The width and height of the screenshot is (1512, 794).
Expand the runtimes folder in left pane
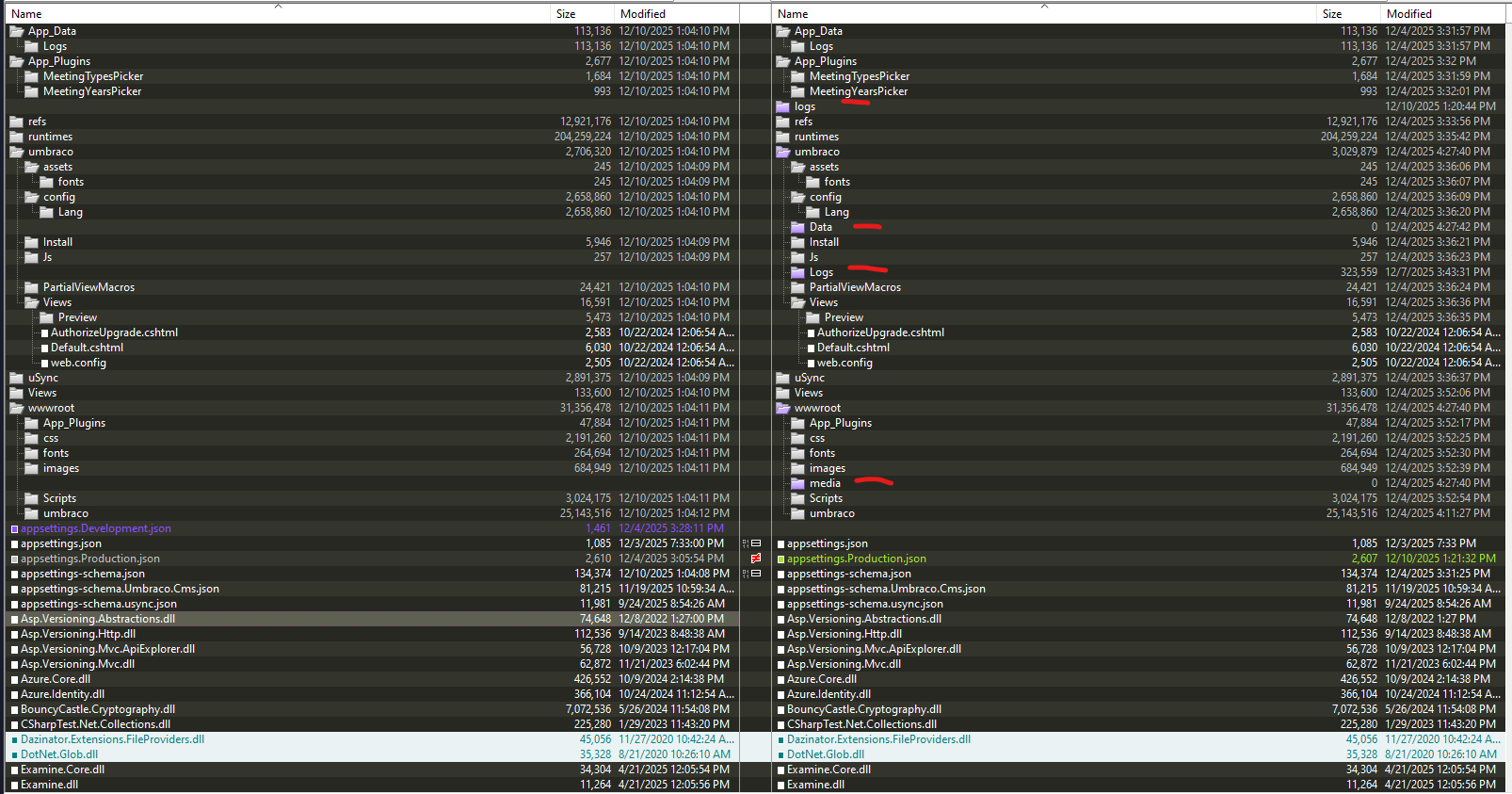(16, 137)
